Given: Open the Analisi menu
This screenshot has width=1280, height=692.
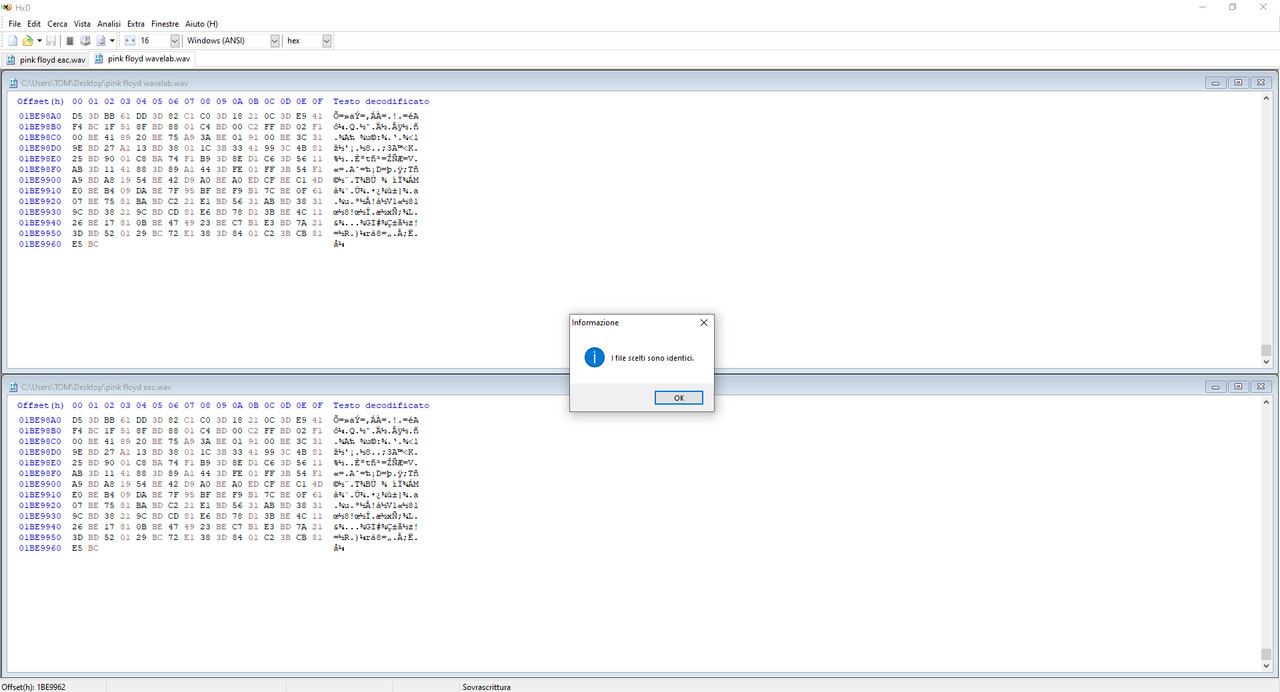Looking at the screenshot, I should click(x=109, y=23).
